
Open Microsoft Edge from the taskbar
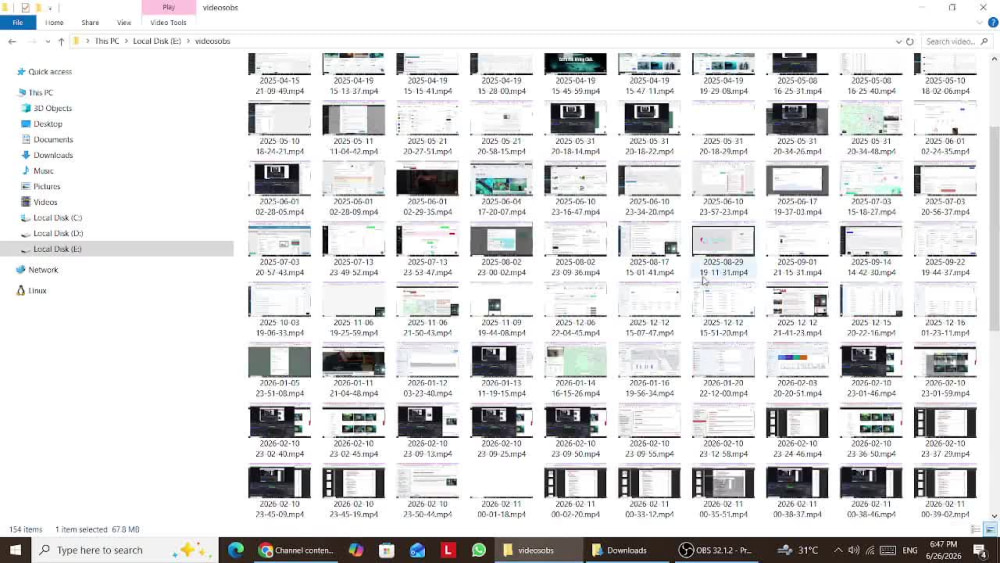coord(236,550)
